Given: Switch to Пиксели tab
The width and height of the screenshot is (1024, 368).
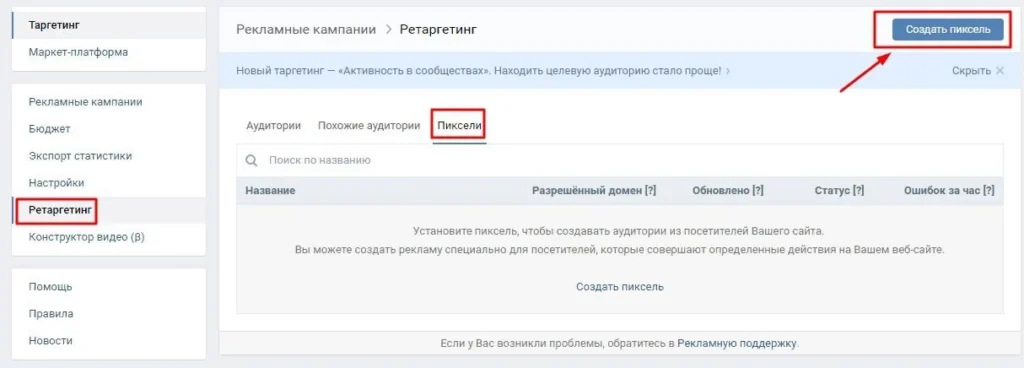Looking at the screenshot, I should [x=459, y=126].
